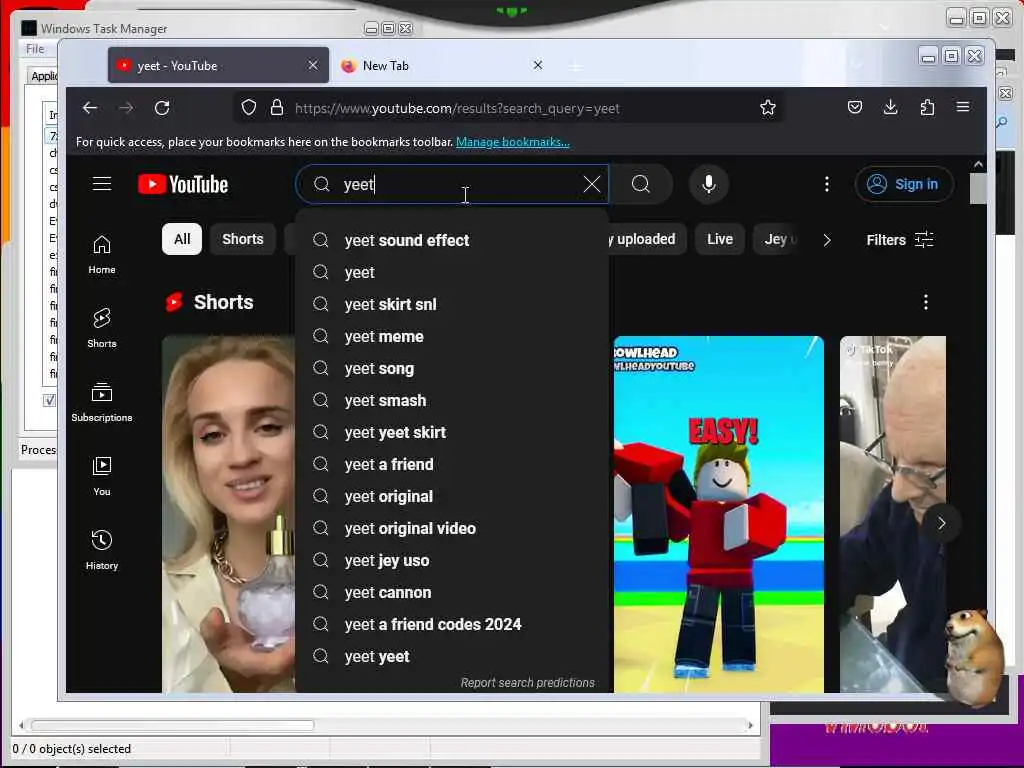
Task: Open the TikTok elderly man short
Action: click(x=893, y=514)
